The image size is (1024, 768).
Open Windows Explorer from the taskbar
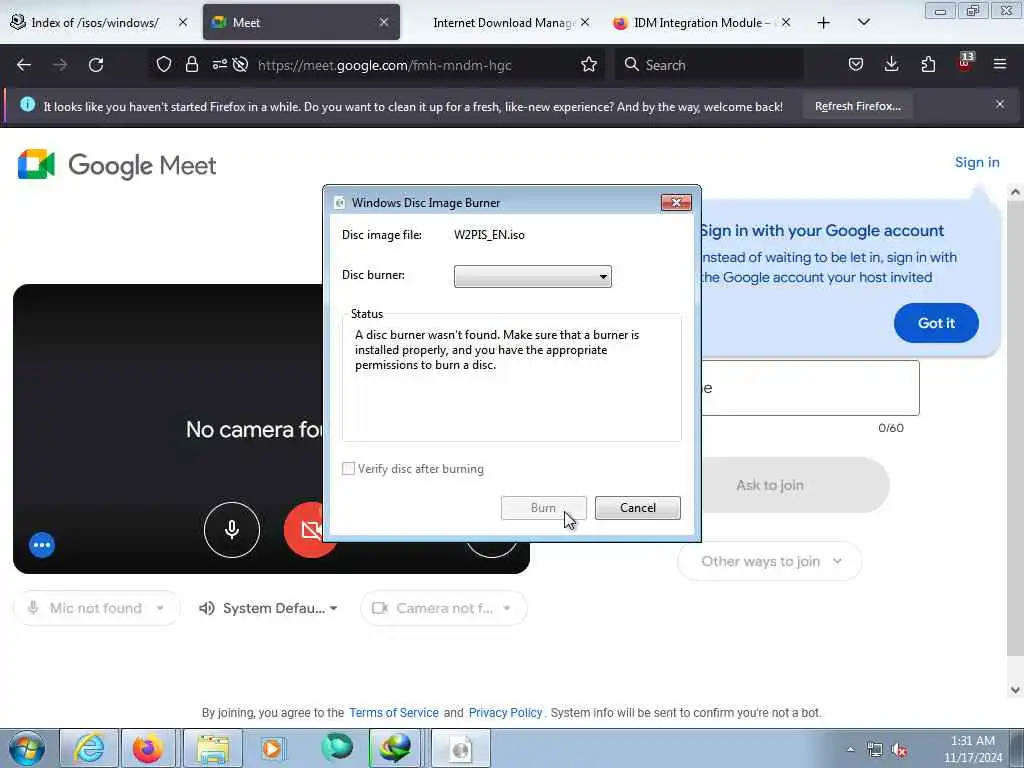click(x=213, y=748)
